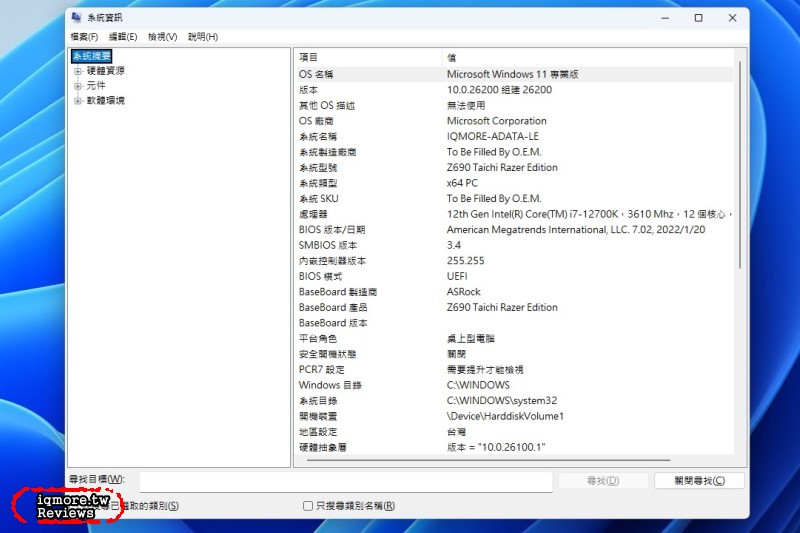Screen dimensions: 800x533
Task: Select the BaseBoard 製造商 row label
Action: pos(338,292)
